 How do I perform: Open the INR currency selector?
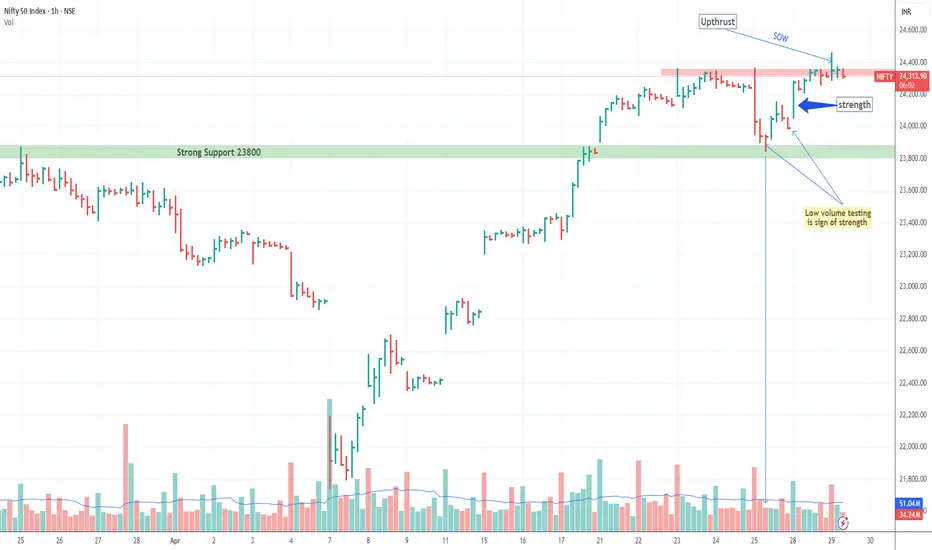point(906,12)
